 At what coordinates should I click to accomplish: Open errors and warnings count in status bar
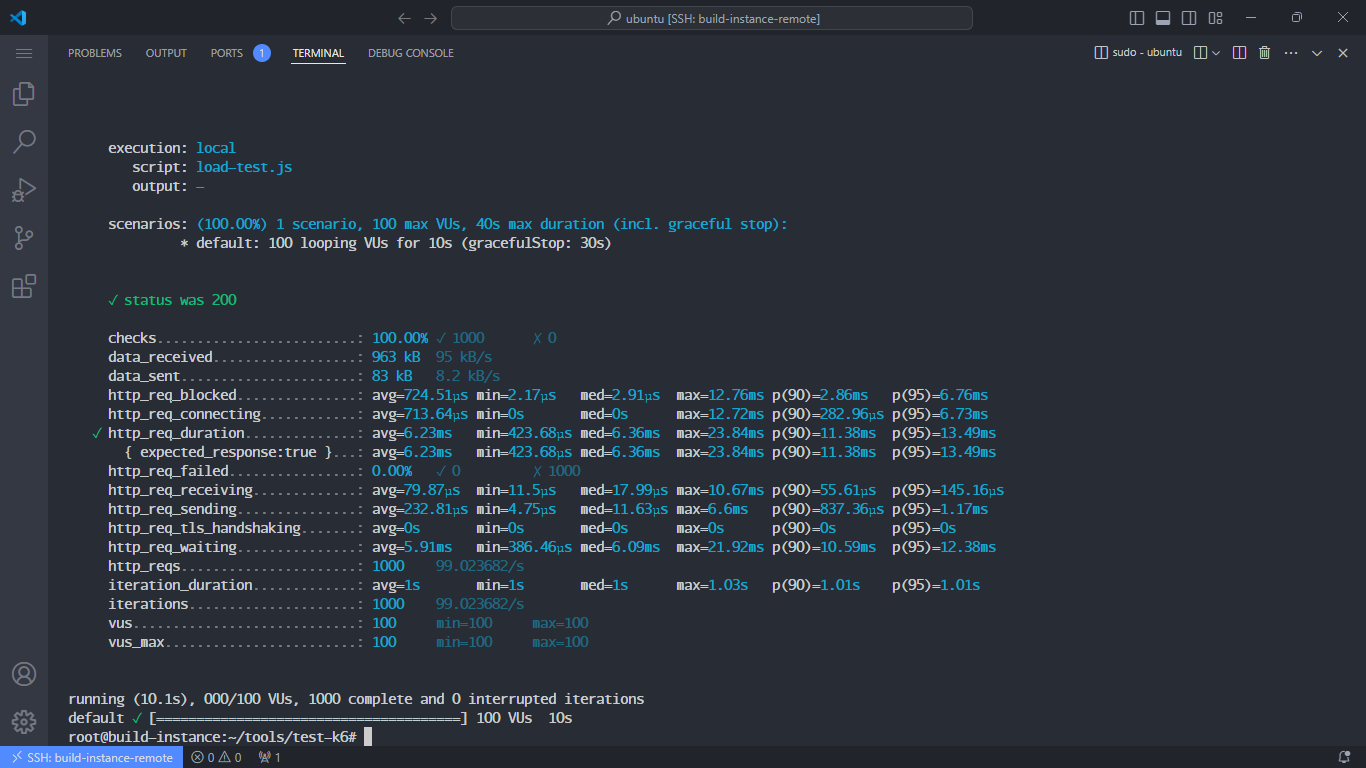pyautogui.click(x=216, y=757)
